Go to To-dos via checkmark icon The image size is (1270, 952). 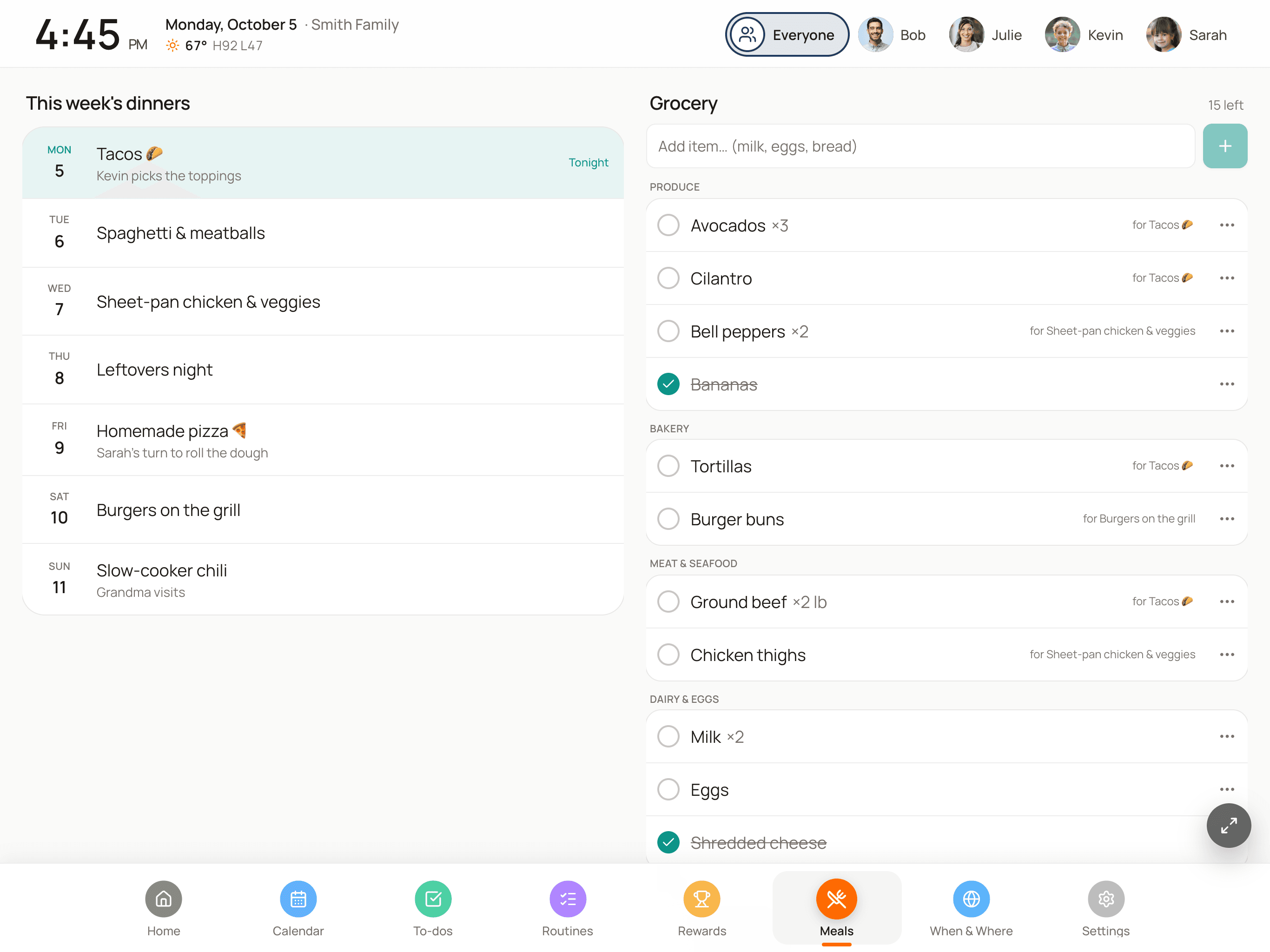pos(433,899)
